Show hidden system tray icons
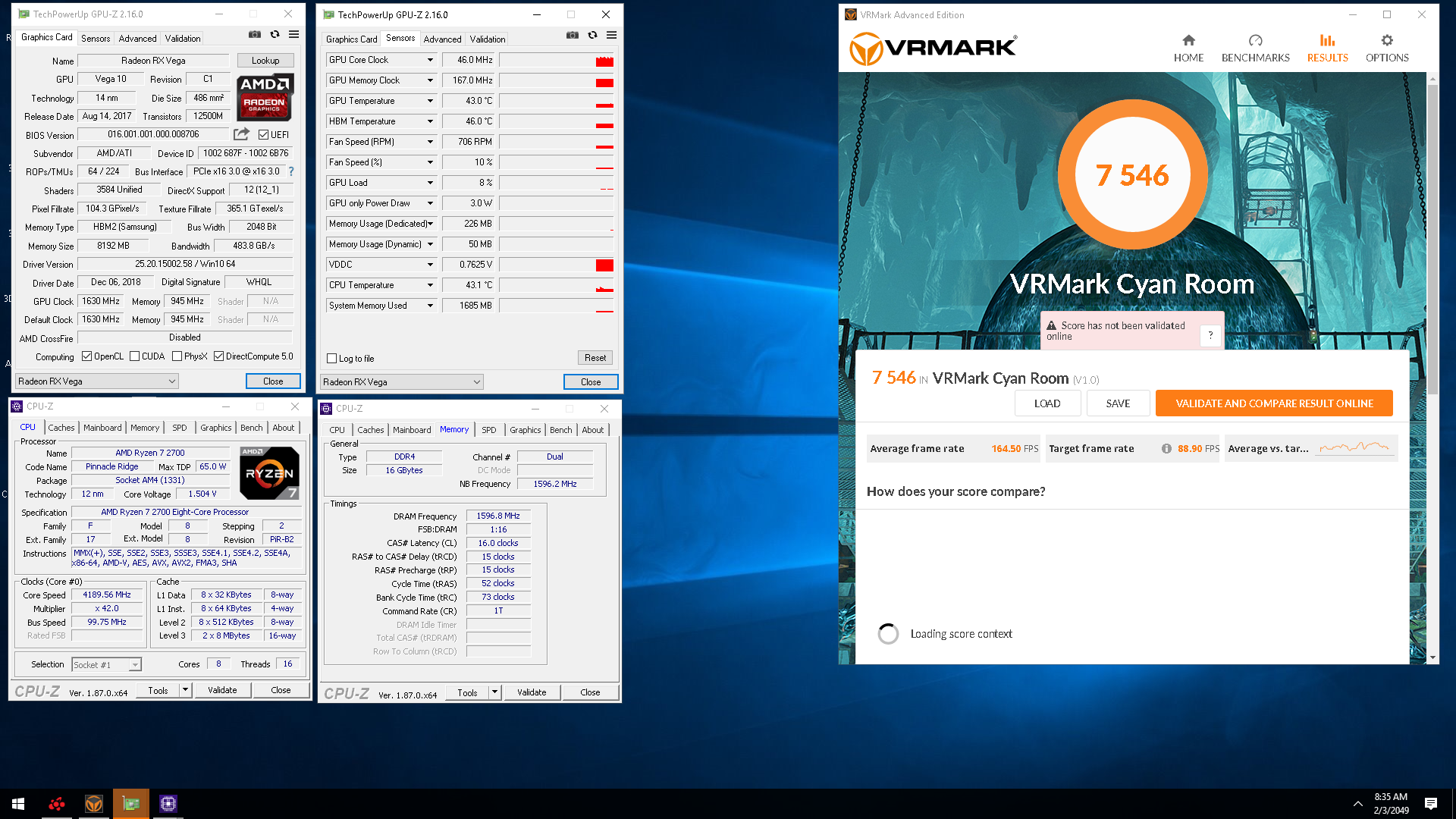Viewport: 1456px width, 819px height. coord(1357,804)
